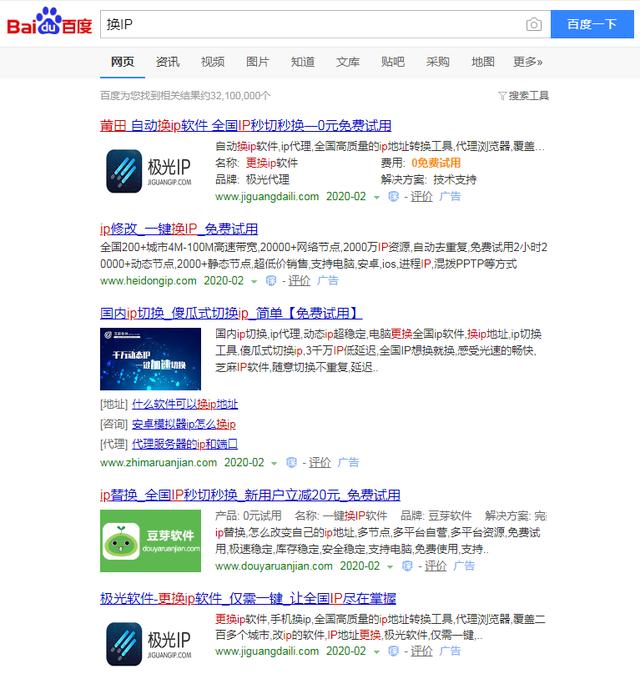Expand dropdown arrow after first jiguangdaili.com date
The image size is (640, 689).
pyautogui.click(x=376, y=197)
